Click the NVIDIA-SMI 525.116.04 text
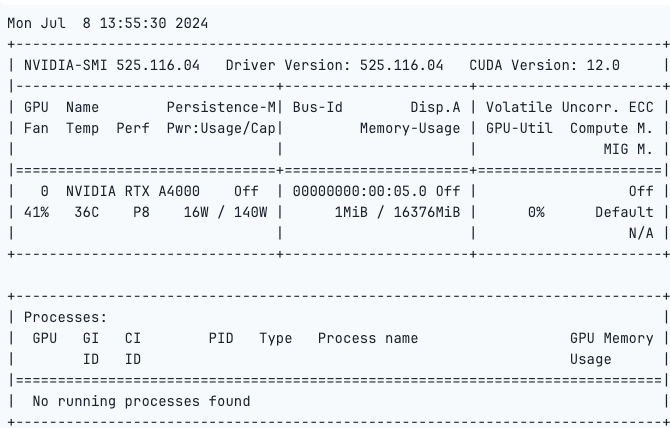The width and height of the screenshot is (670, 428). point(112,65)
